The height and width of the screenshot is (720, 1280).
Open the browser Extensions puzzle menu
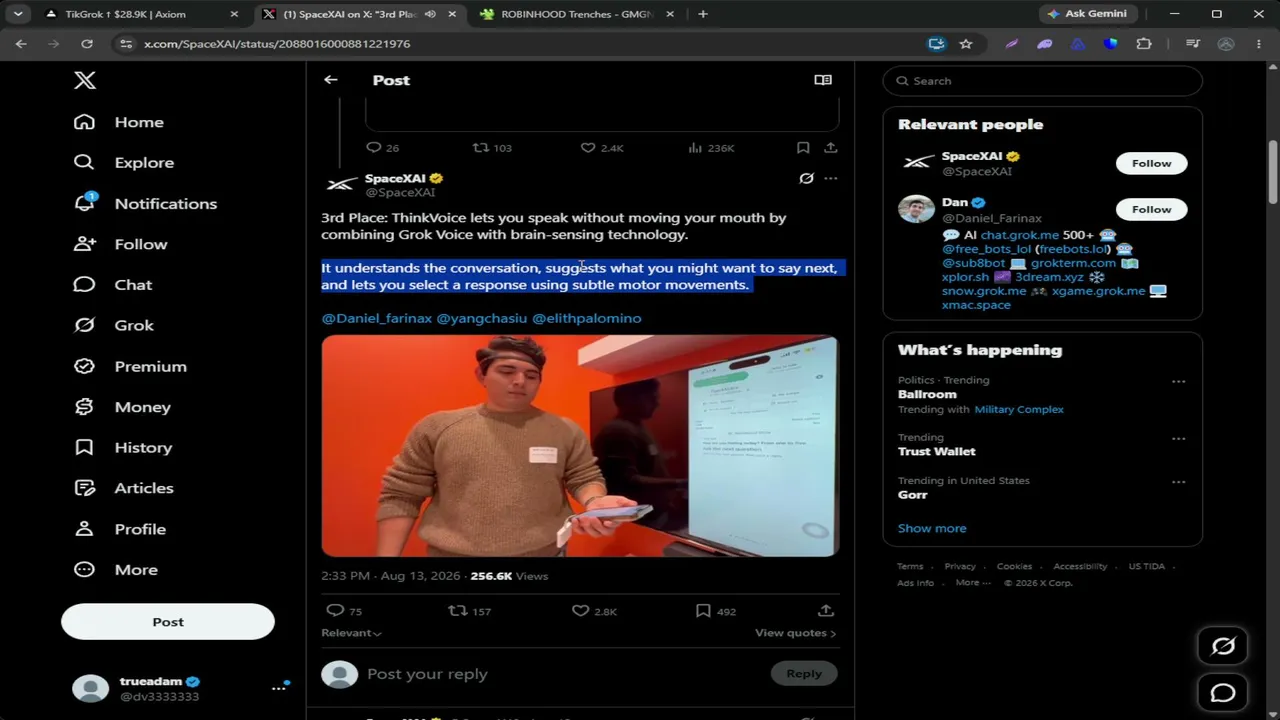1144,44
